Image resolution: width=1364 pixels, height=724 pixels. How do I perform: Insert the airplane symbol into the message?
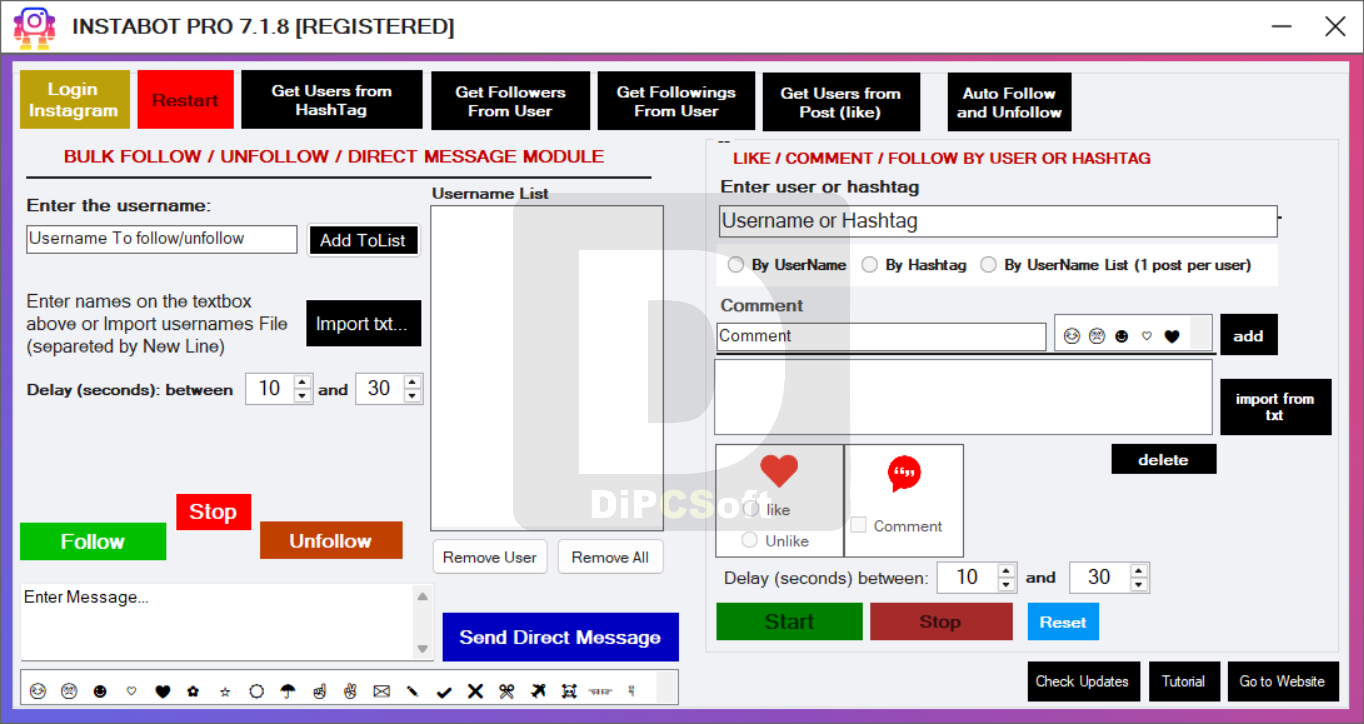538,691
